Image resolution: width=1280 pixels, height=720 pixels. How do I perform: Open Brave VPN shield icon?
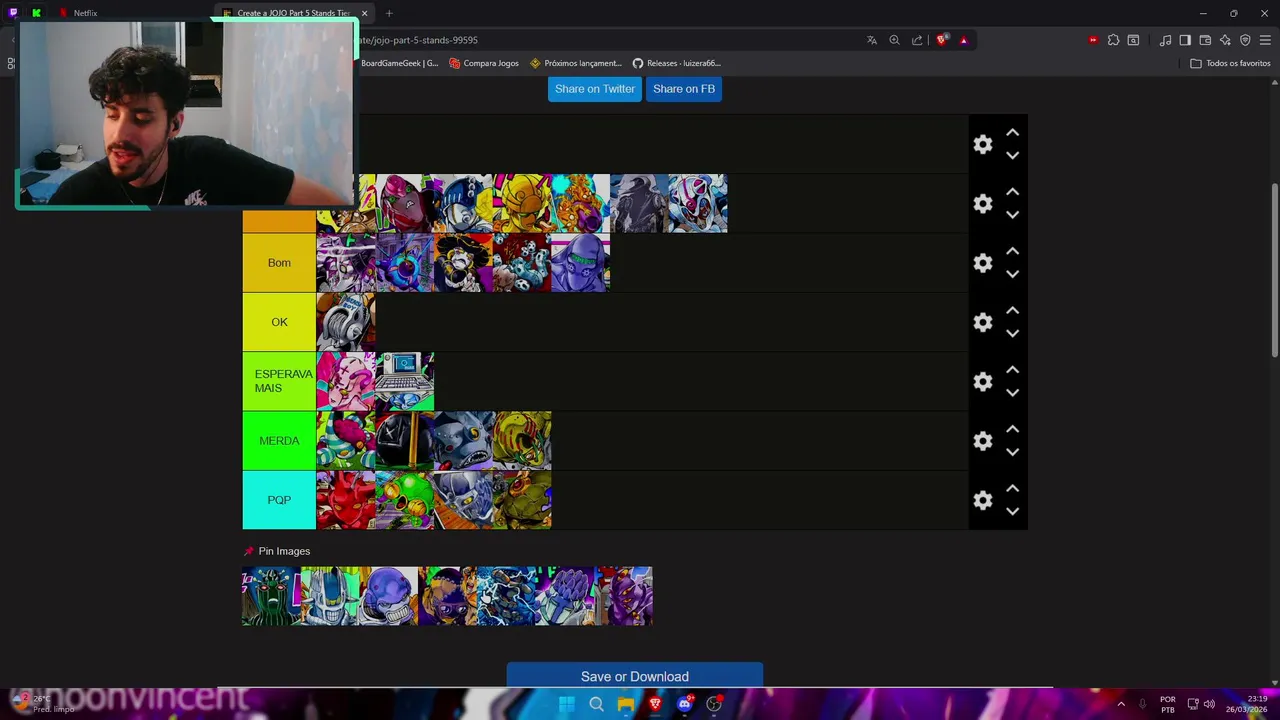1245,40
